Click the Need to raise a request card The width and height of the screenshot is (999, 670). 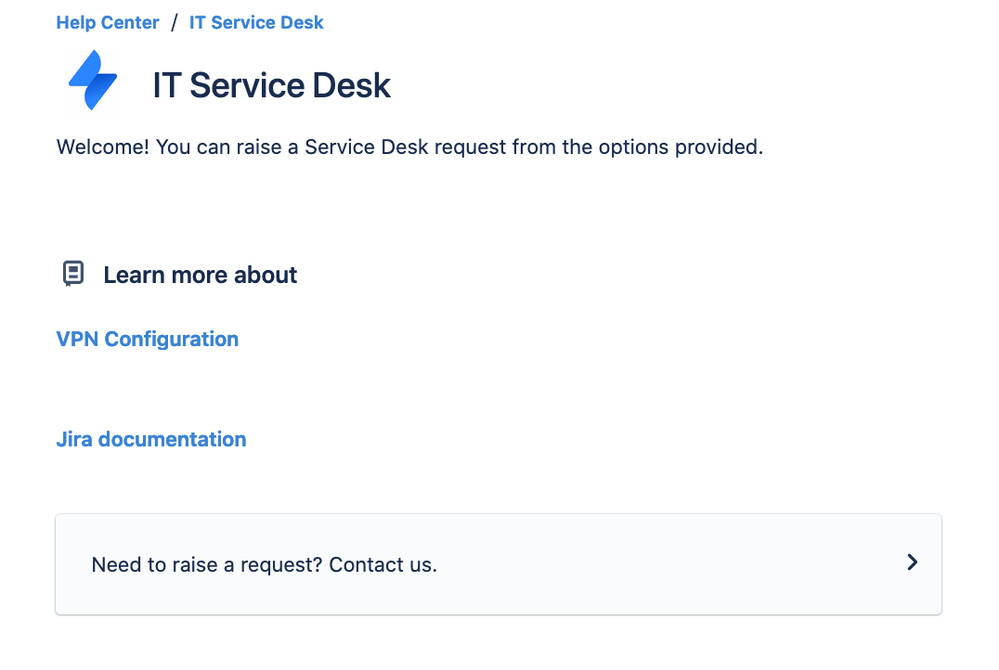click(498, 564)
